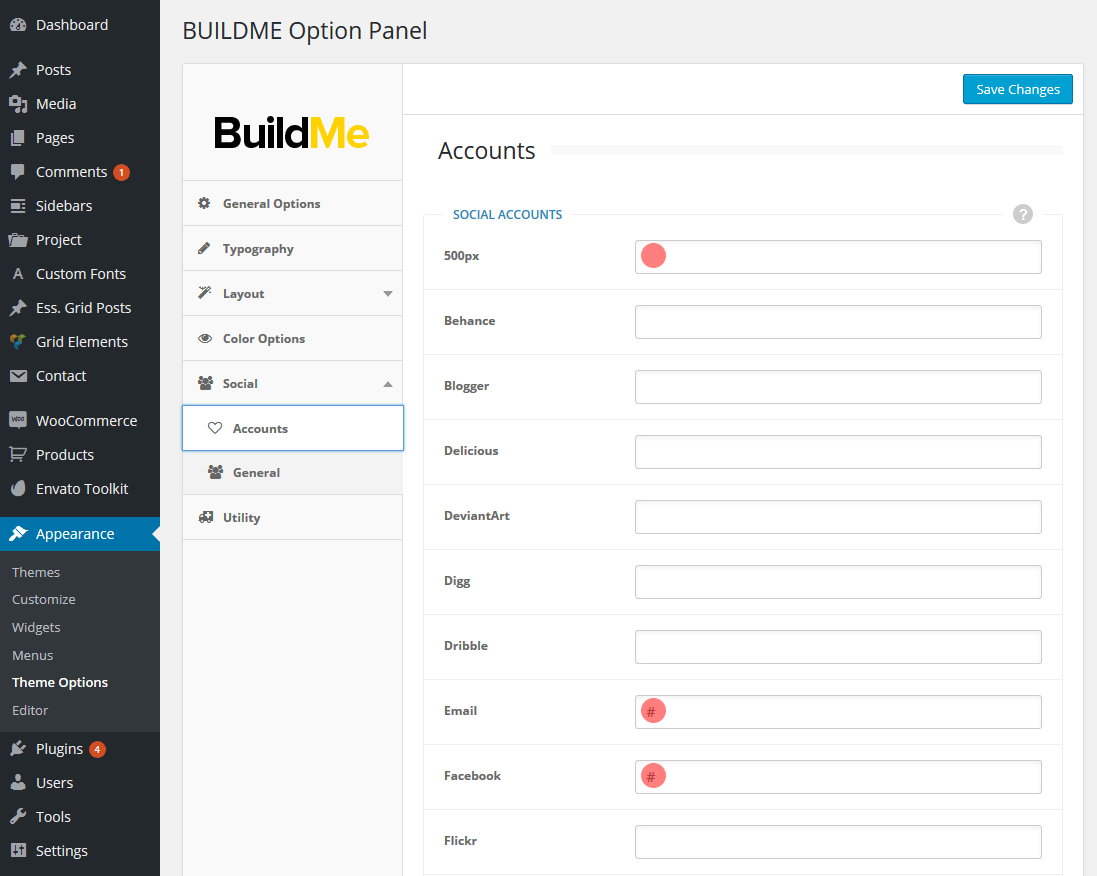
Task: Expand the Layout options
Action: [385, 293]
